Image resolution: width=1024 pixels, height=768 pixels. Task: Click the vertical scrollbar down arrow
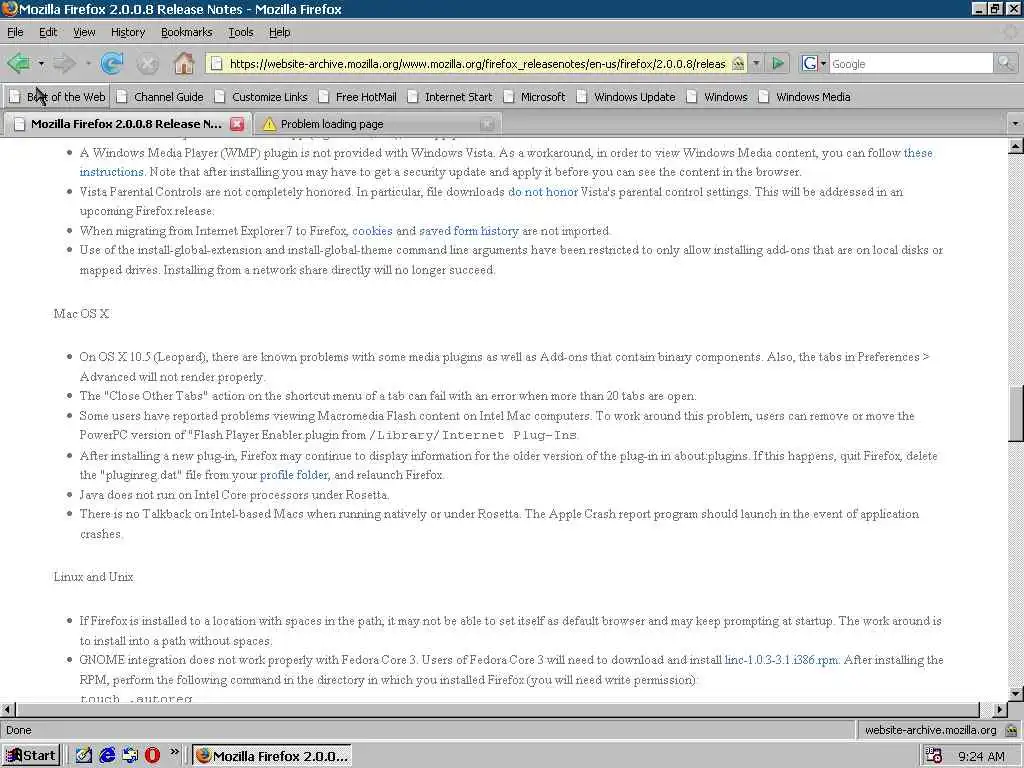1016,694
